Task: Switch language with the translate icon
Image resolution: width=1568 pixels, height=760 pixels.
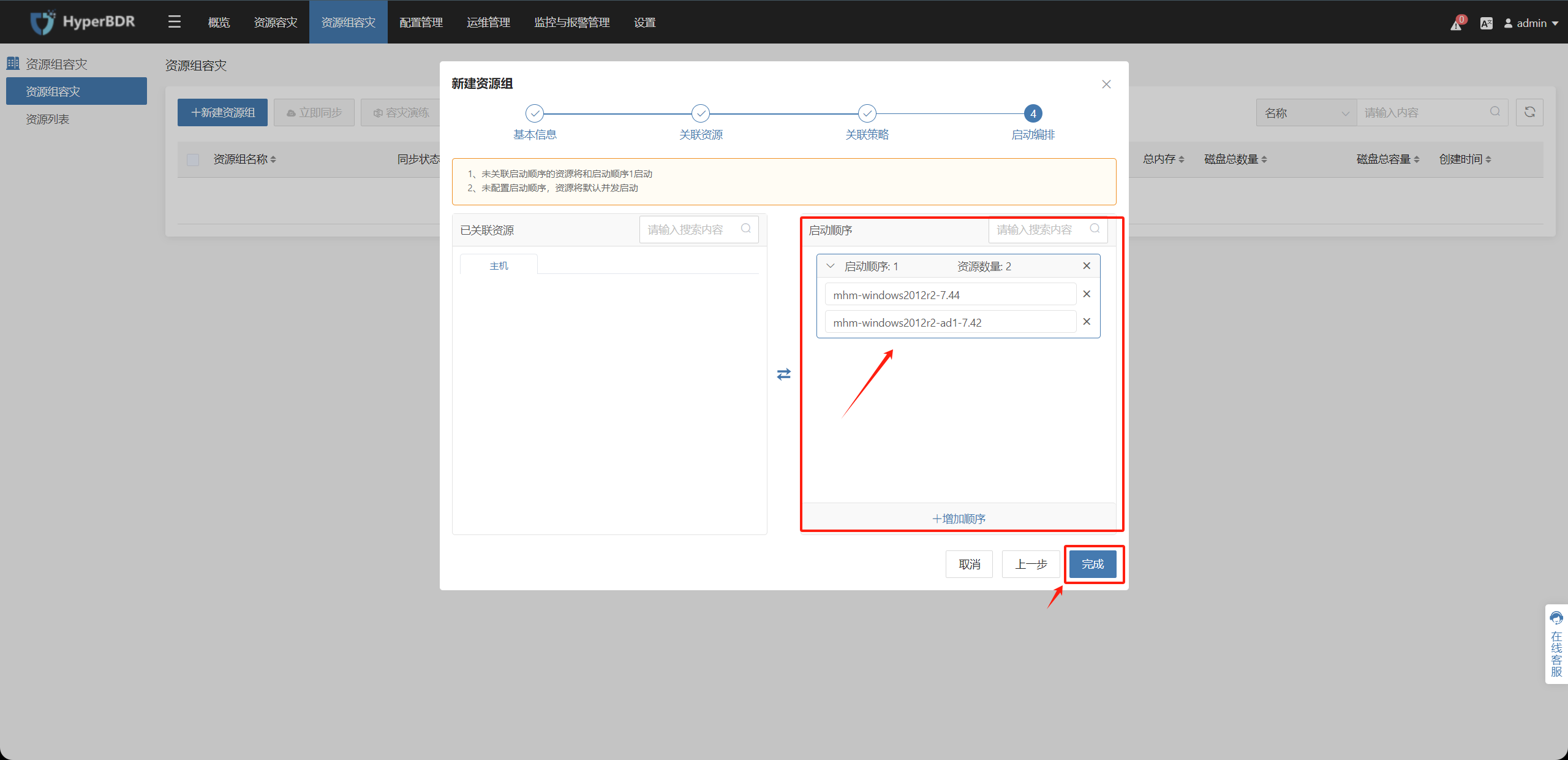Action: coord(1486,23)
